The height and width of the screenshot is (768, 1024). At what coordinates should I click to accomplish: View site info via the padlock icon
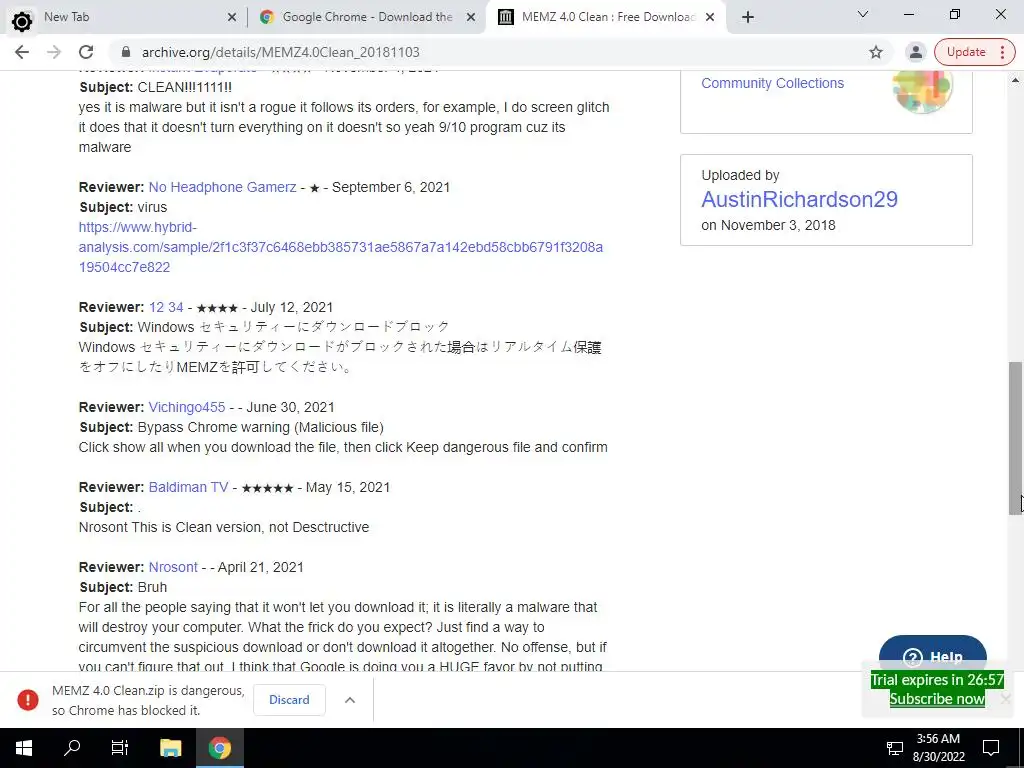point(126,52)
